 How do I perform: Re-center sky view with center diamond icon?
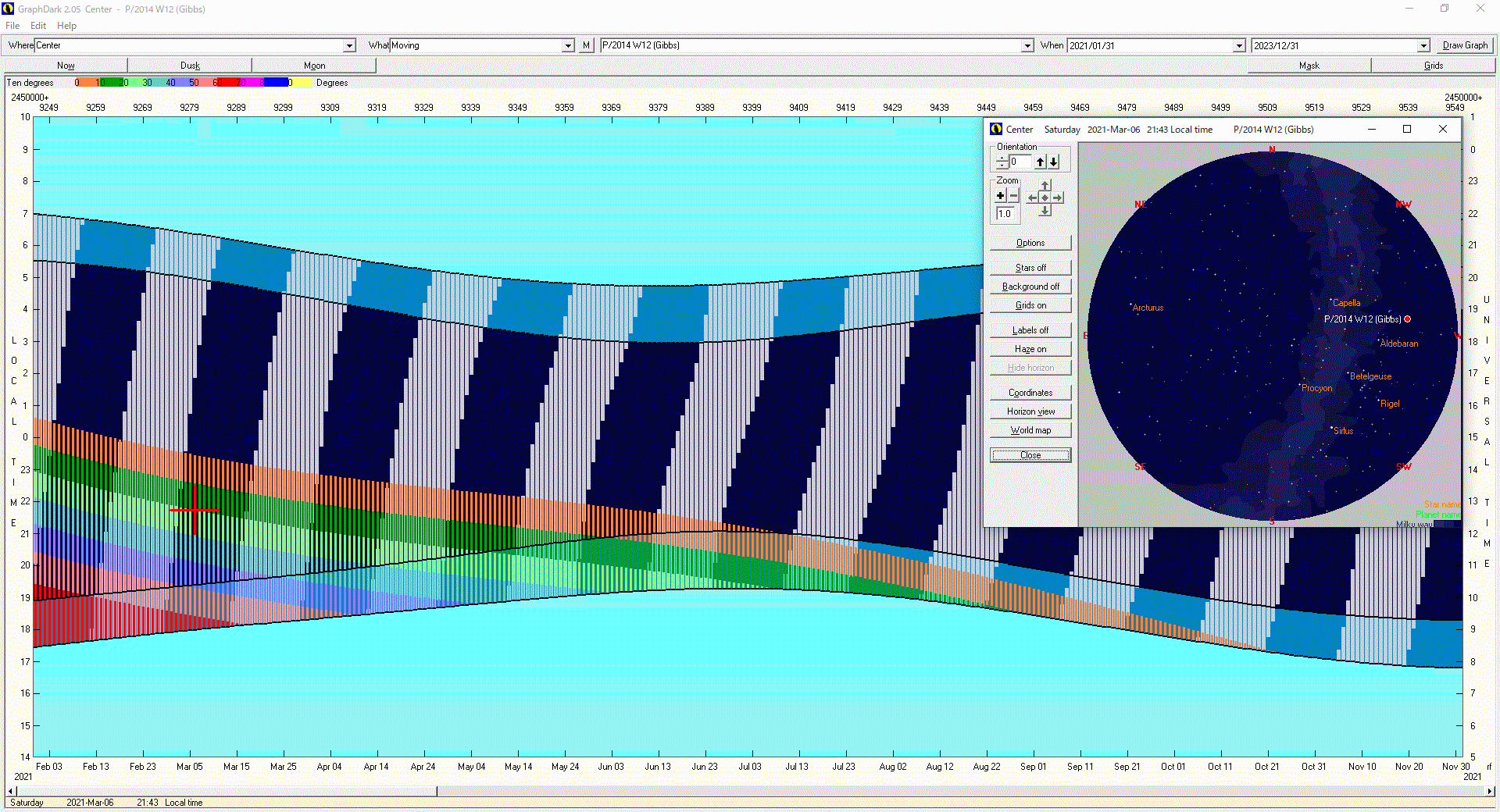pyautogui.click(x=1045, y=198)
